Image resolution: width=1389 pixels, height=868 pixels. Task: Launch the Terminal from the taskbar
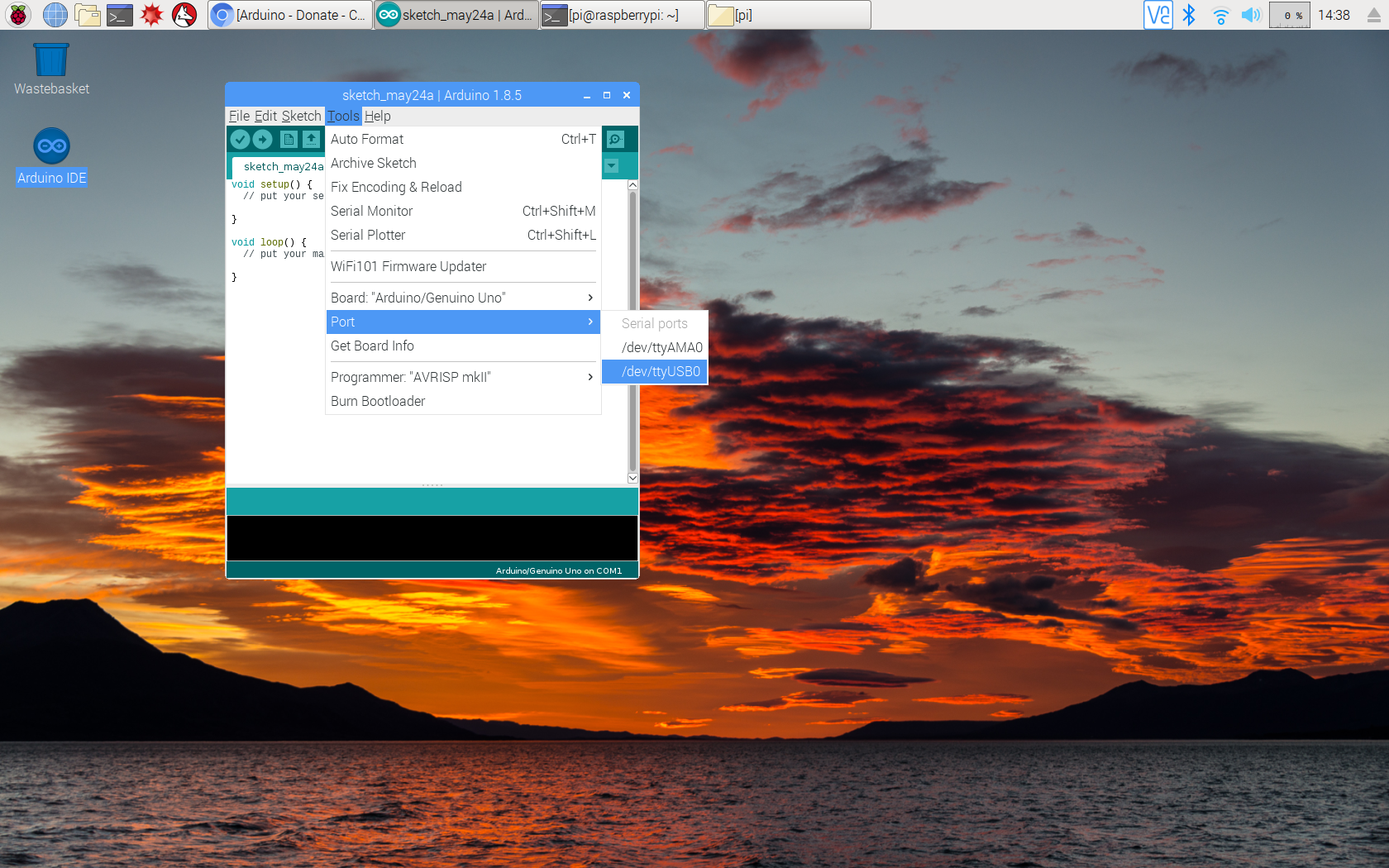[x=119, y=15]
